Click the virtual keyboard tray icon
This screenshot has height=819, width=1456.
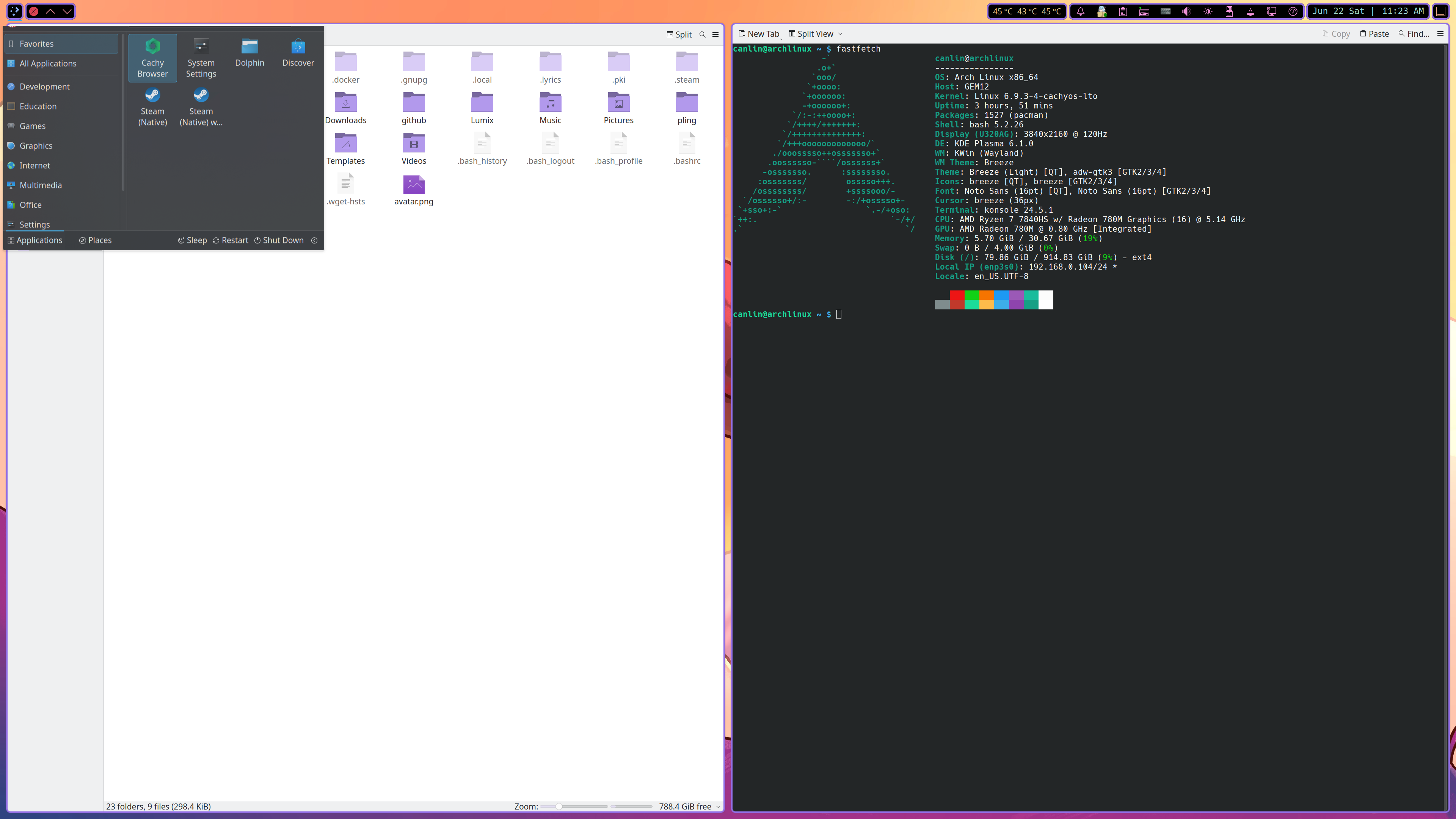coord(1144,11)
